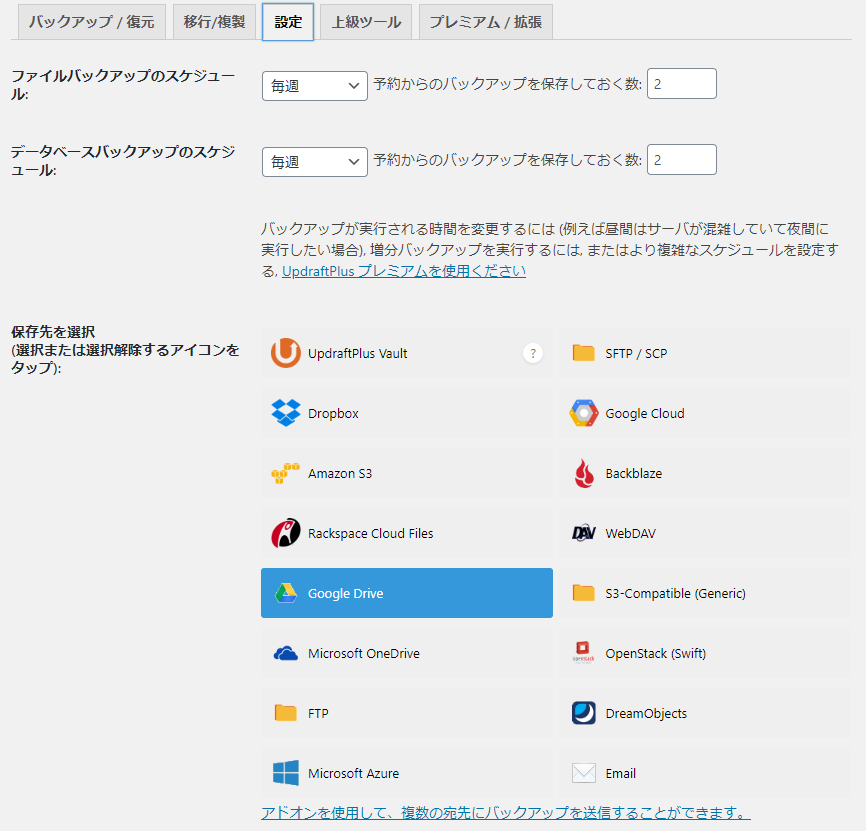Select the WebDAV logo icon

(584, 533)
